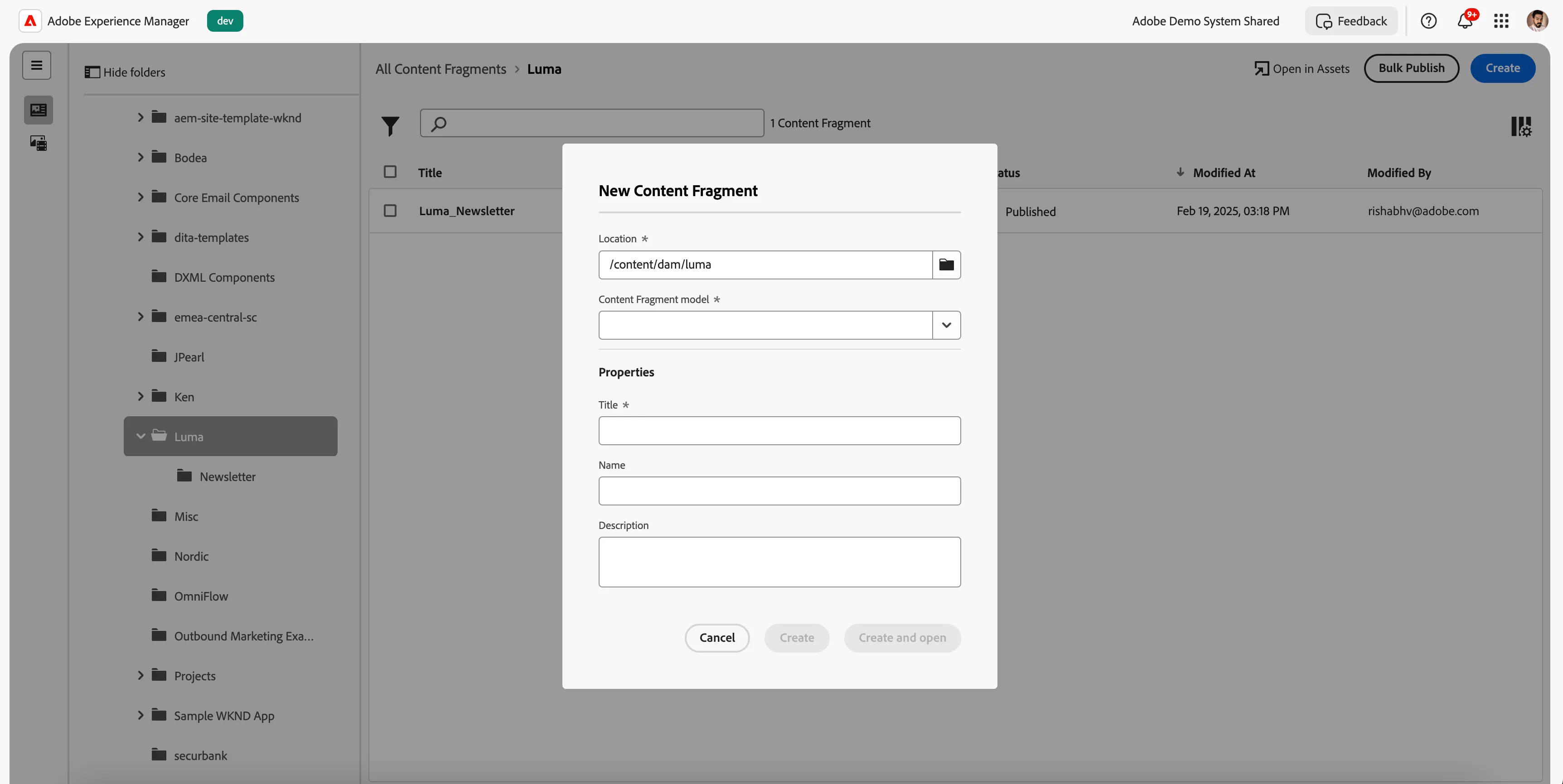Select the Newsletter subfolder
1563x784 pixels.
click(227, 476)
